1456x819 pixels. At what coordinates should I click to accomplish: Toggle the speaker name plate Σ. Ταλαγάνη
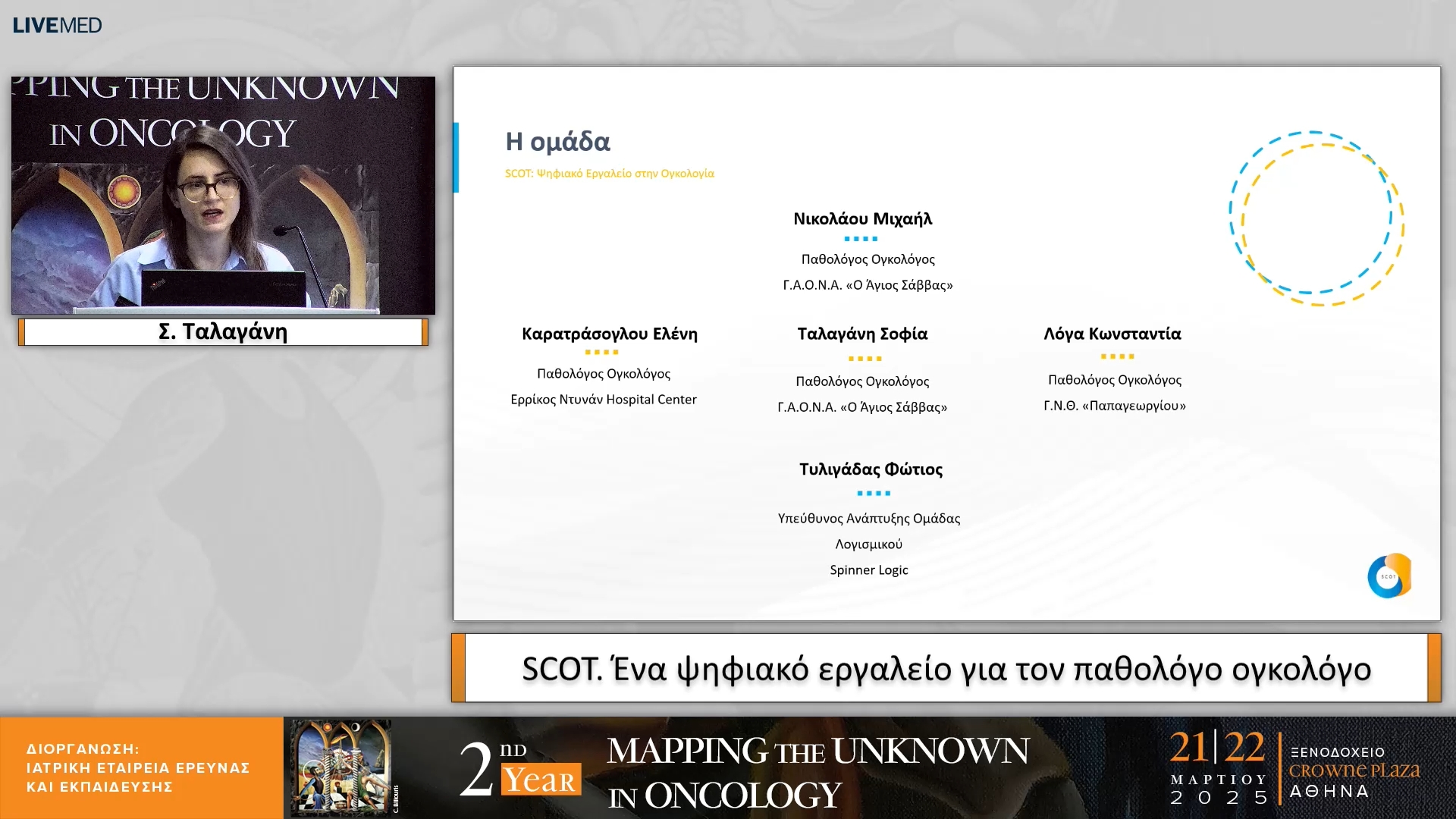pos(221,331)
